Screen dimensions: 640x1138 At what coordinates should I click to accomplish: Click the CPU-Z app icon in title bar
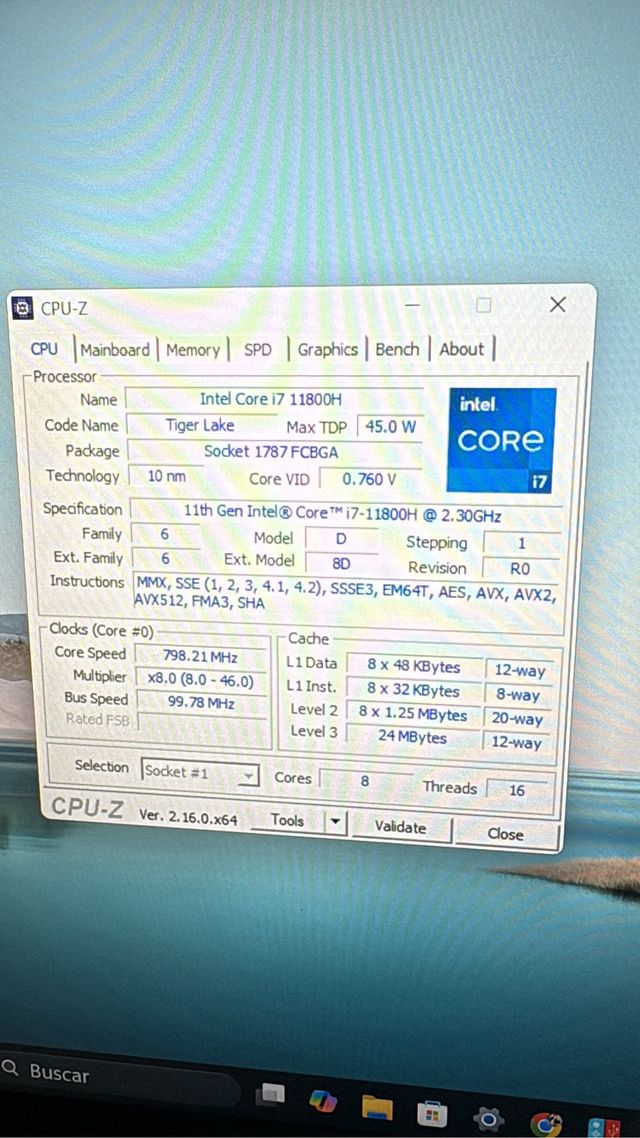[x=24, y=308]
